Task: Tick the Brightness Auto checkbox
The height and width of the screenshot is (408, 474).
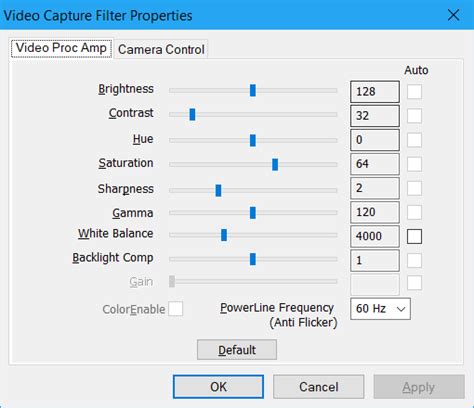Action: 414,91
